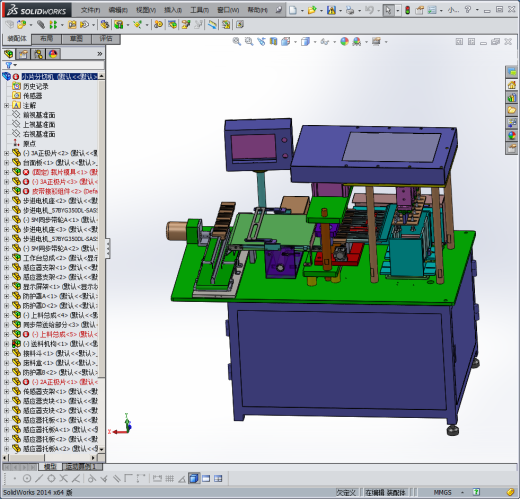Open the ConfigurationManager tab icon

38,54
